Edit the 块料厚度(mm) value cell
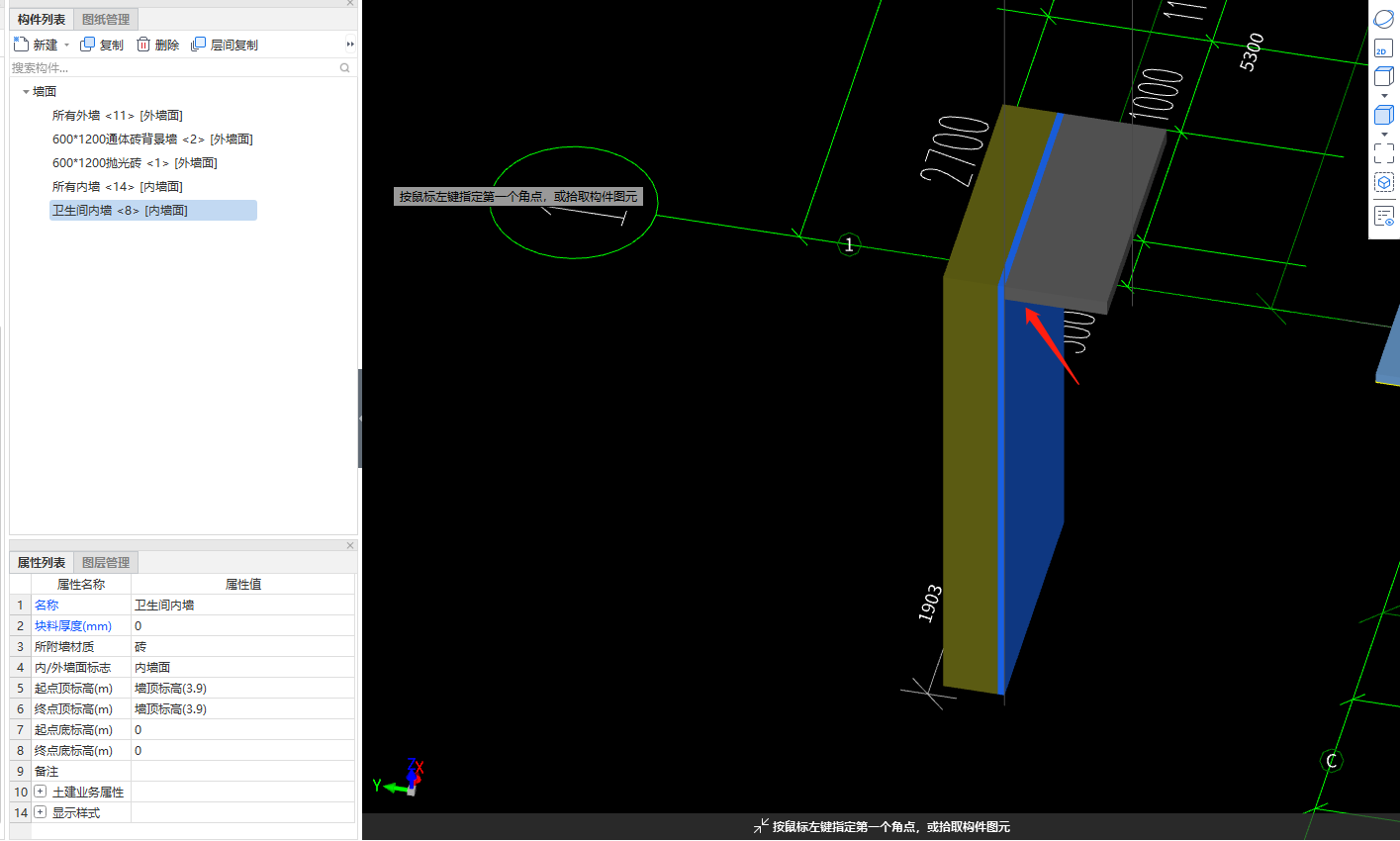This screenshot has width=1400, height=841. click(x=242, y=625)
